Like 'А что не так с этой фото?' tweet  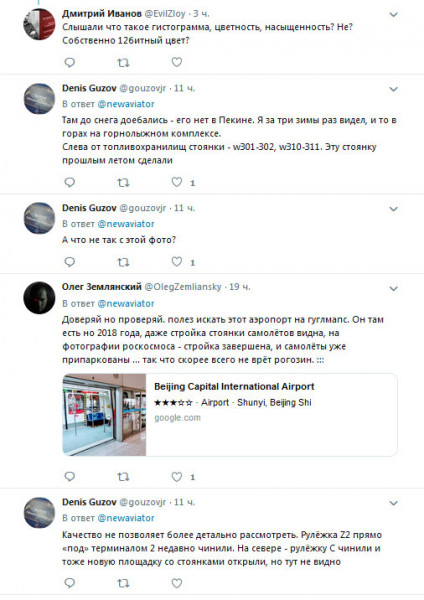coord(176,262)
